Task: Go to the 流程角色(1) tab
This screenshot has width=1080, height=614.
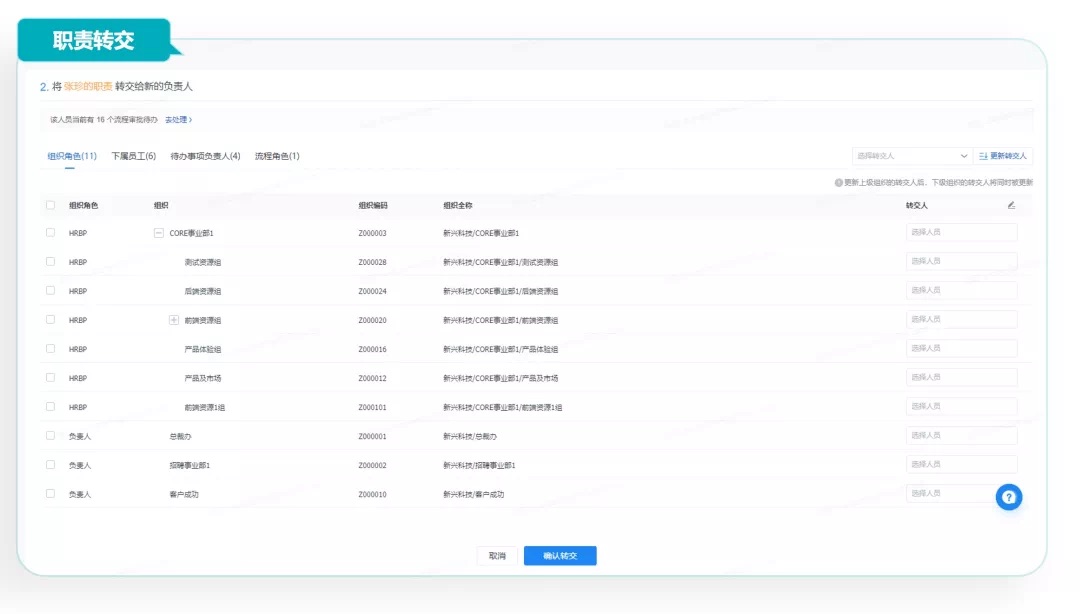Action: coord(277,156)
